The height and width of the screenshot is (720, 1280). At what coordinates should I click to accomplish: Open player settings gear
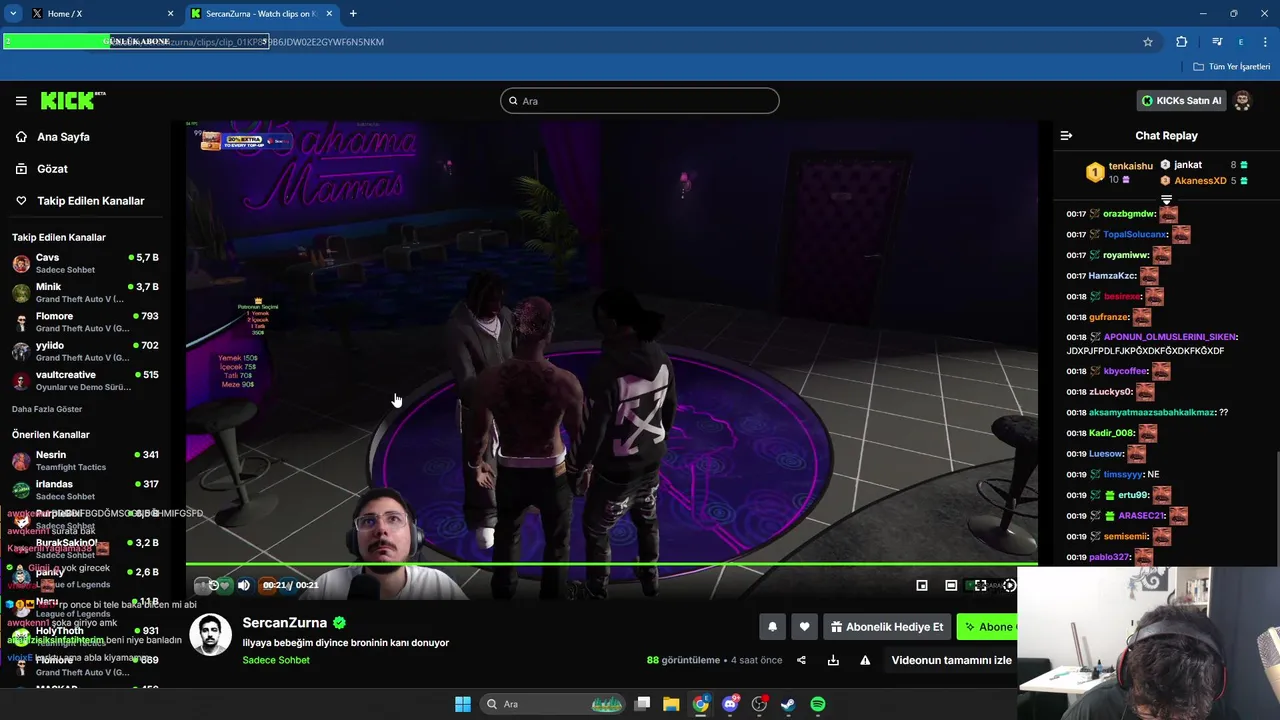pyautogui.click(x=1009, y=585)
